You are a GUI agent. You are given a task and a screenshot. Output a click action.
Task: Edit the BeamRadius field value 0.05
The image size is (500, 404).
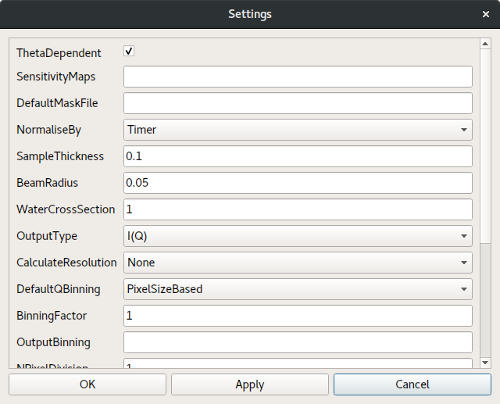pos(298,183)
